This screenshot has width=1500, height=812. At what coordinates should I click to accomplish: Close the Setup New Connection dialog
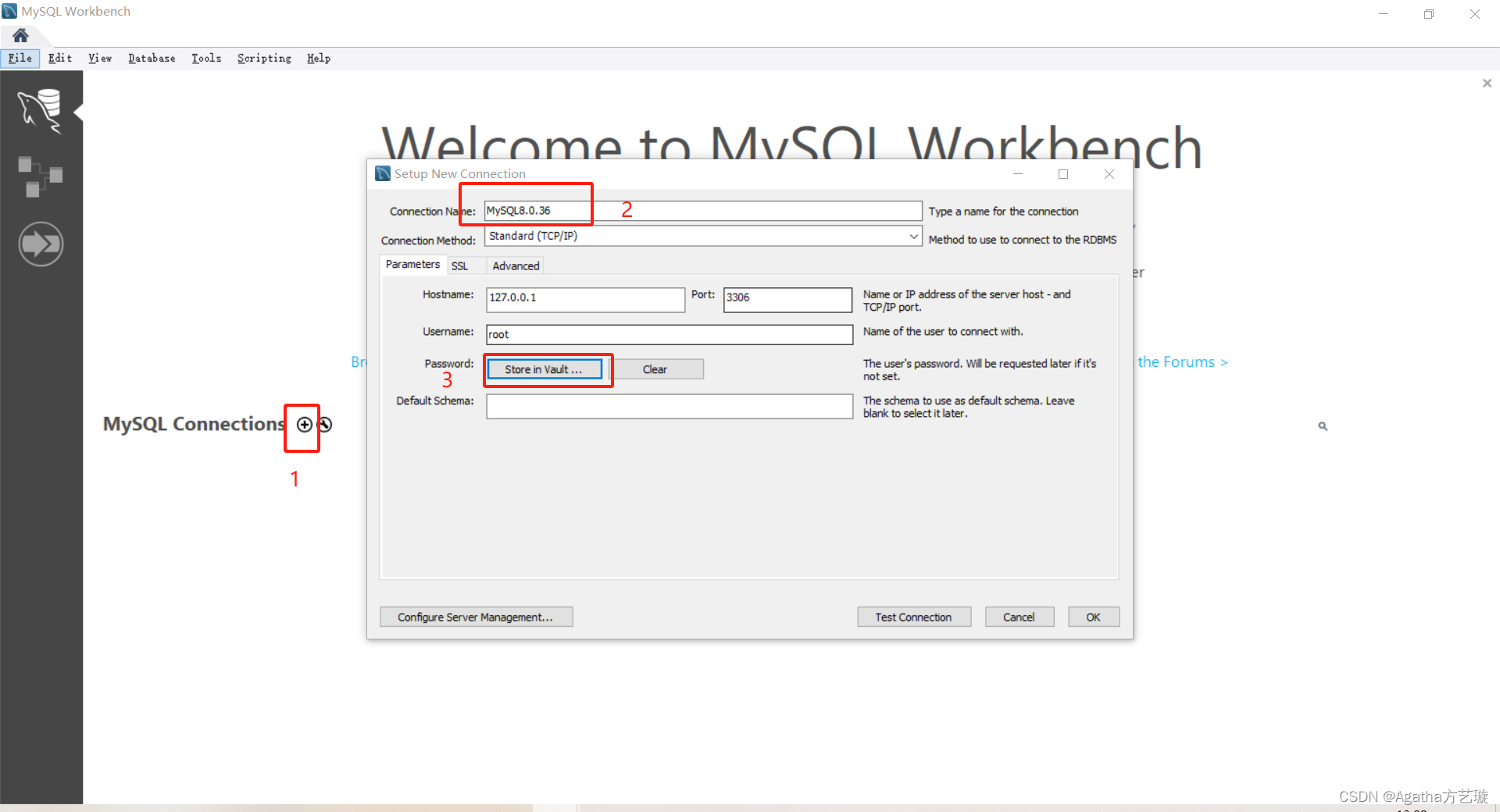click(1109, 174)
